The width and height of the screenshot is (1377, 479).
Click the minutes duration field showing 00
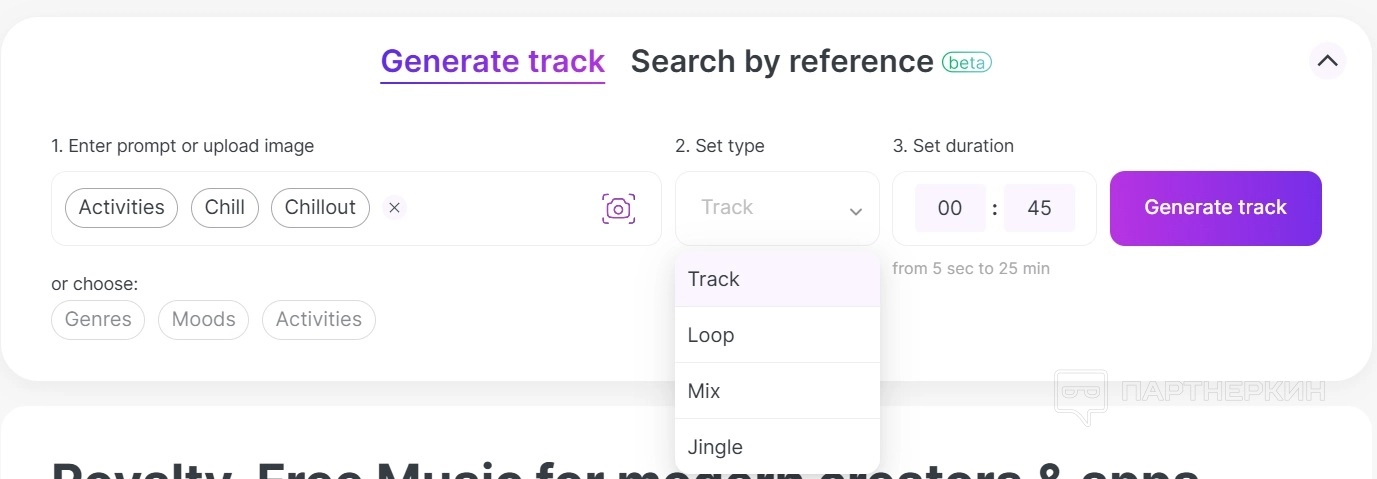point(950,208)
